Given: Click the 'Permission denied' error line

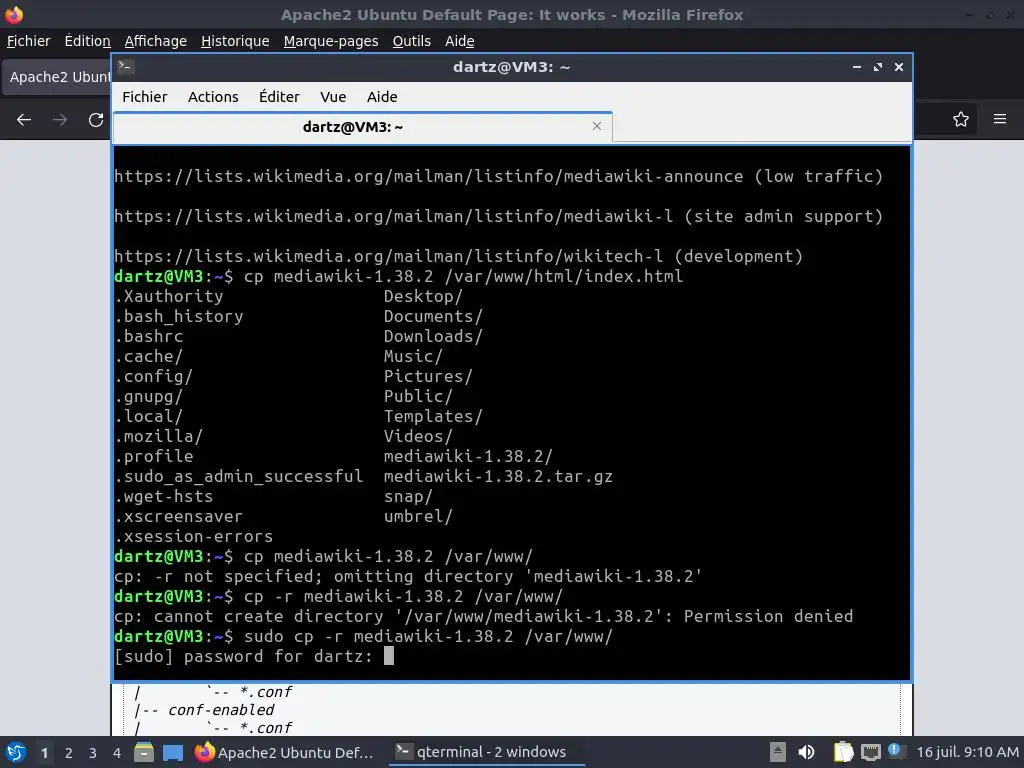Looking at the screenshot, I should click(x=483, y=616).
